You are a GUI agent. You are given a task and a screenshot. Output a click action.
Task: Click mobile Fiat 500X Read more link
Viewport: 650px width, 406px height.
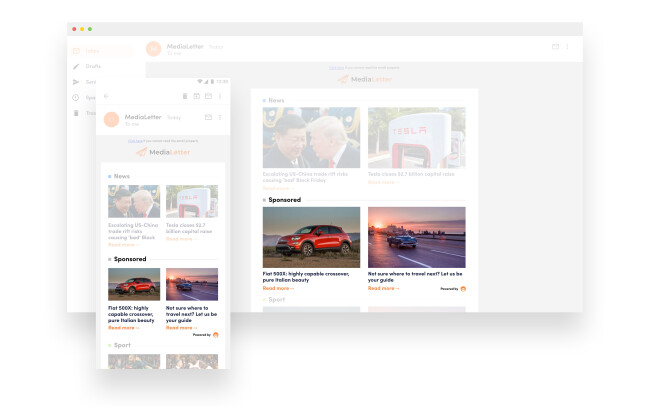point(124,327)
